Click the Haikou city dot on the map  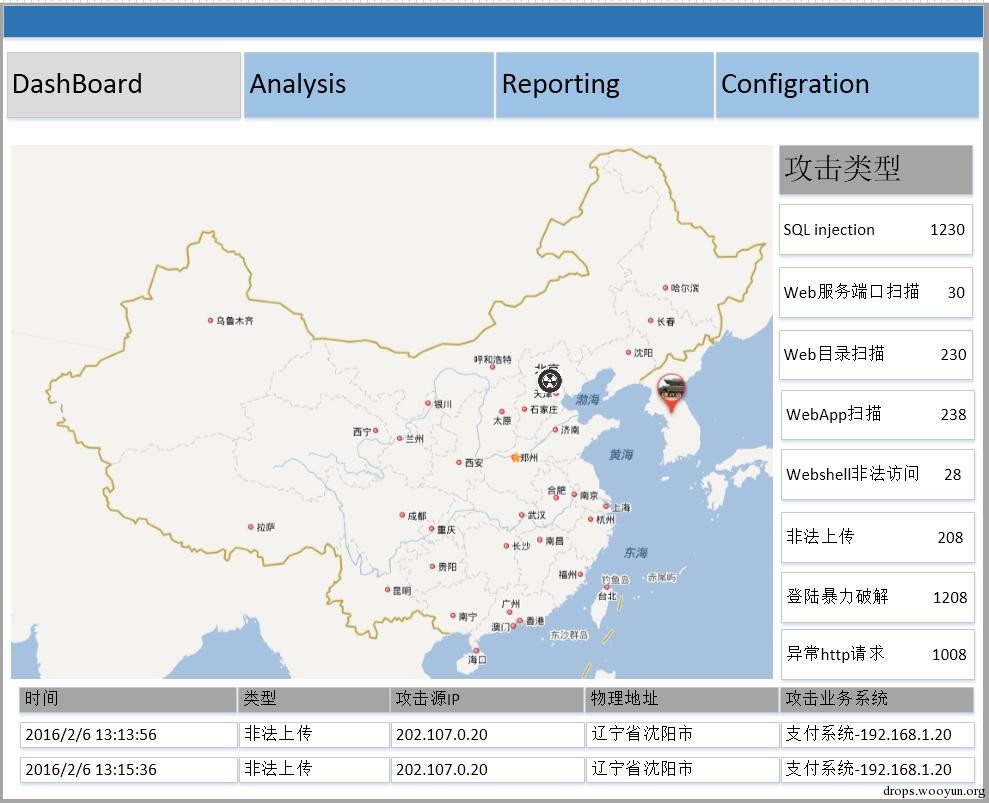476,650
